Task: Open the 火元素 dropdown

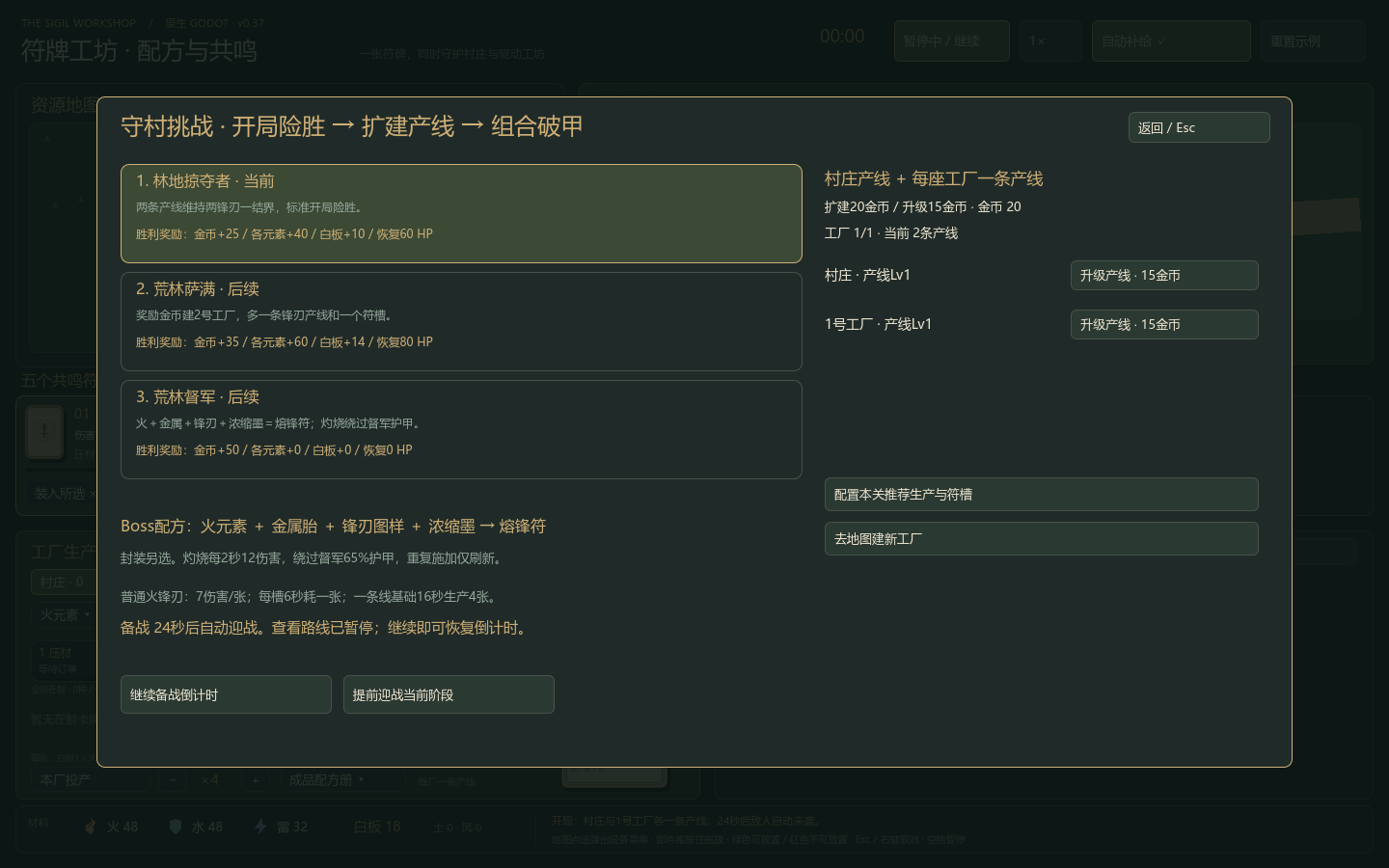Action: (x=66, y=614)
